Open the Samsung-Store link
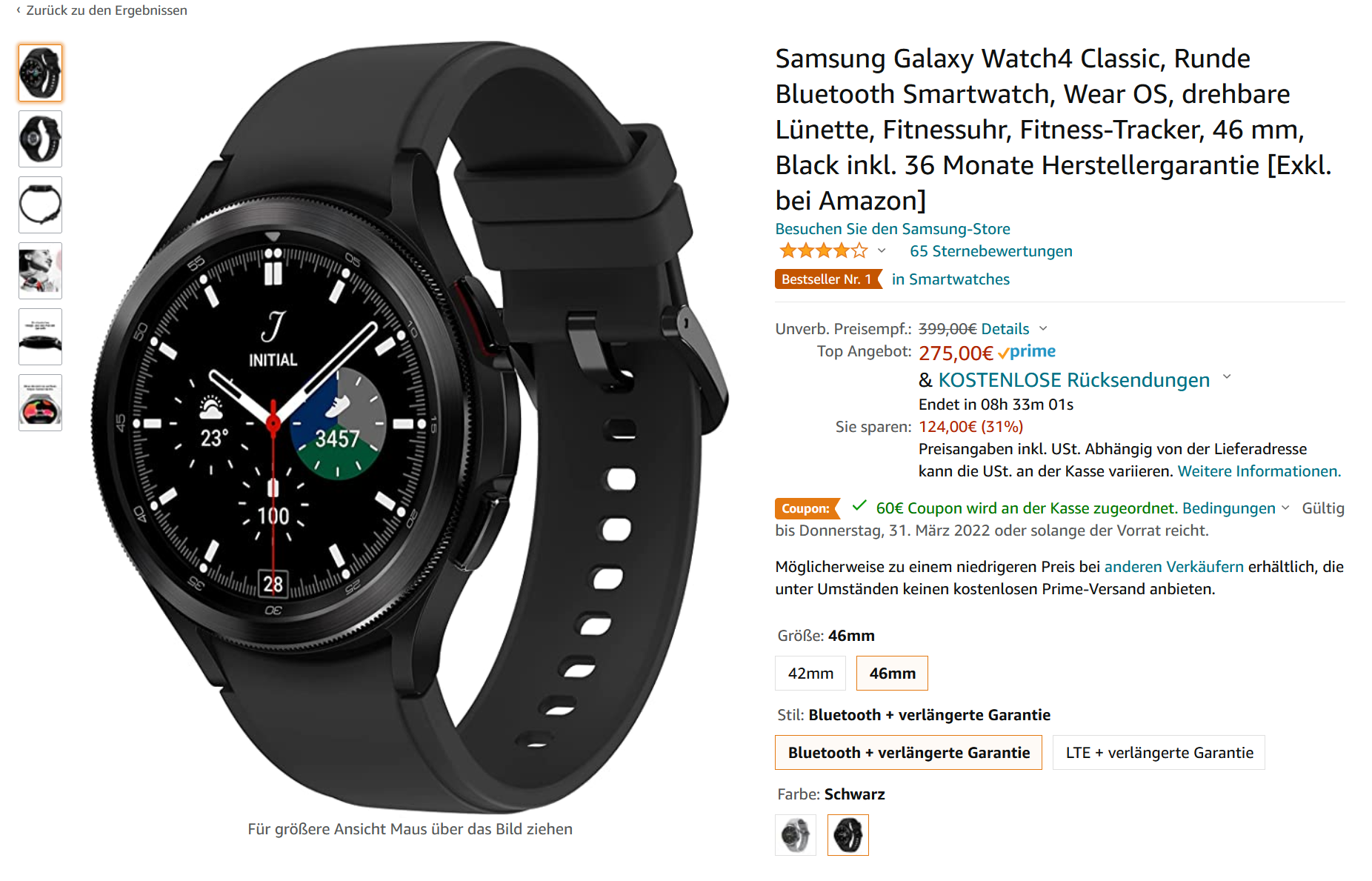The height and width of the screenshot is (881, 1372). pos(893,229)
